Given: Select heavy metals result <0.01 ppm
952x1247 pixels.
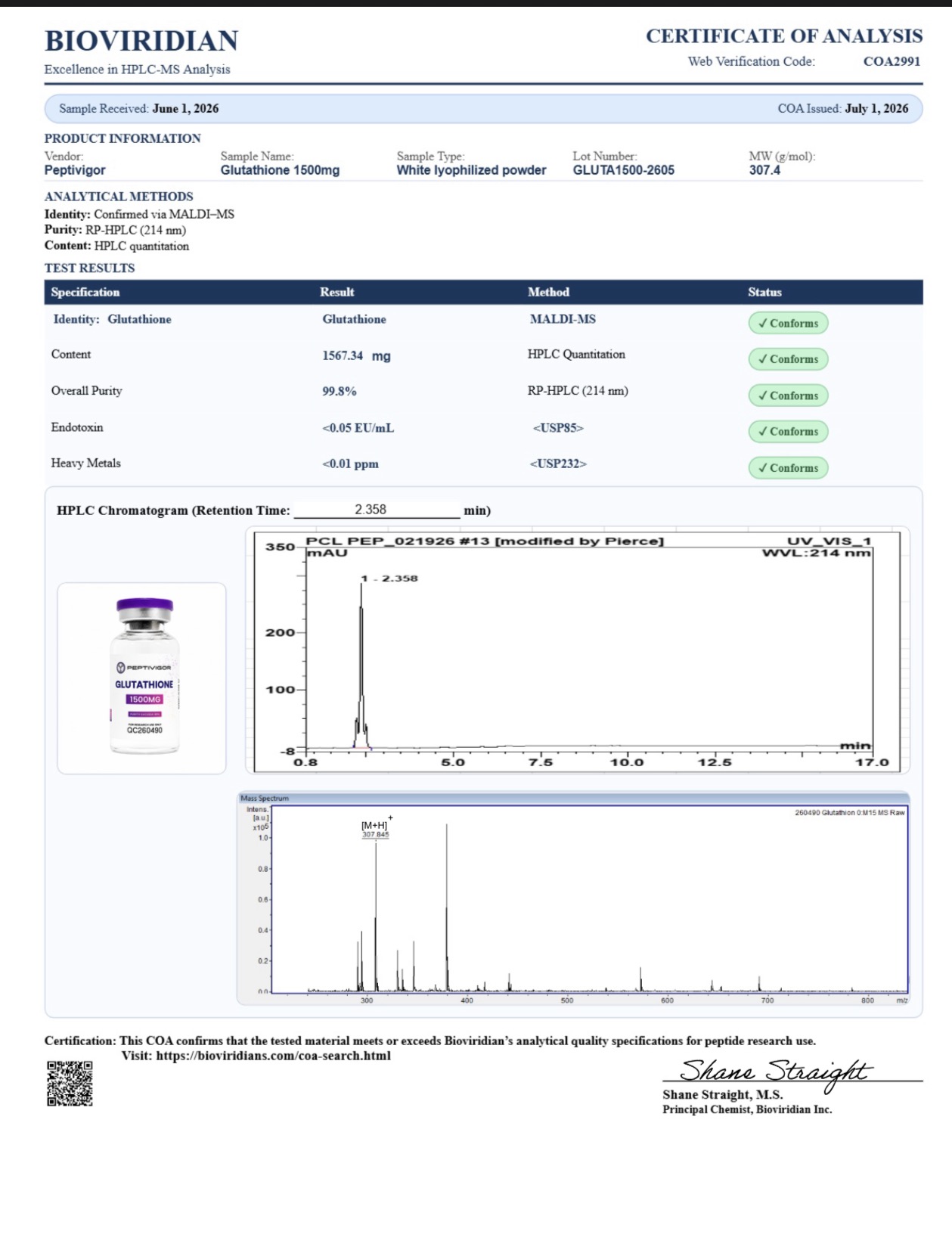Looking at the screenshot, I should point(350,464).
